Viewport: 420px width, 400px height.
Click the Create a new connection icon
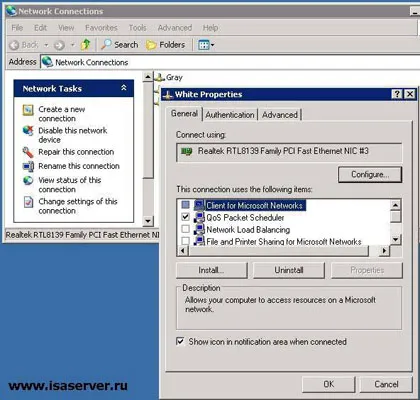(28, 110)
